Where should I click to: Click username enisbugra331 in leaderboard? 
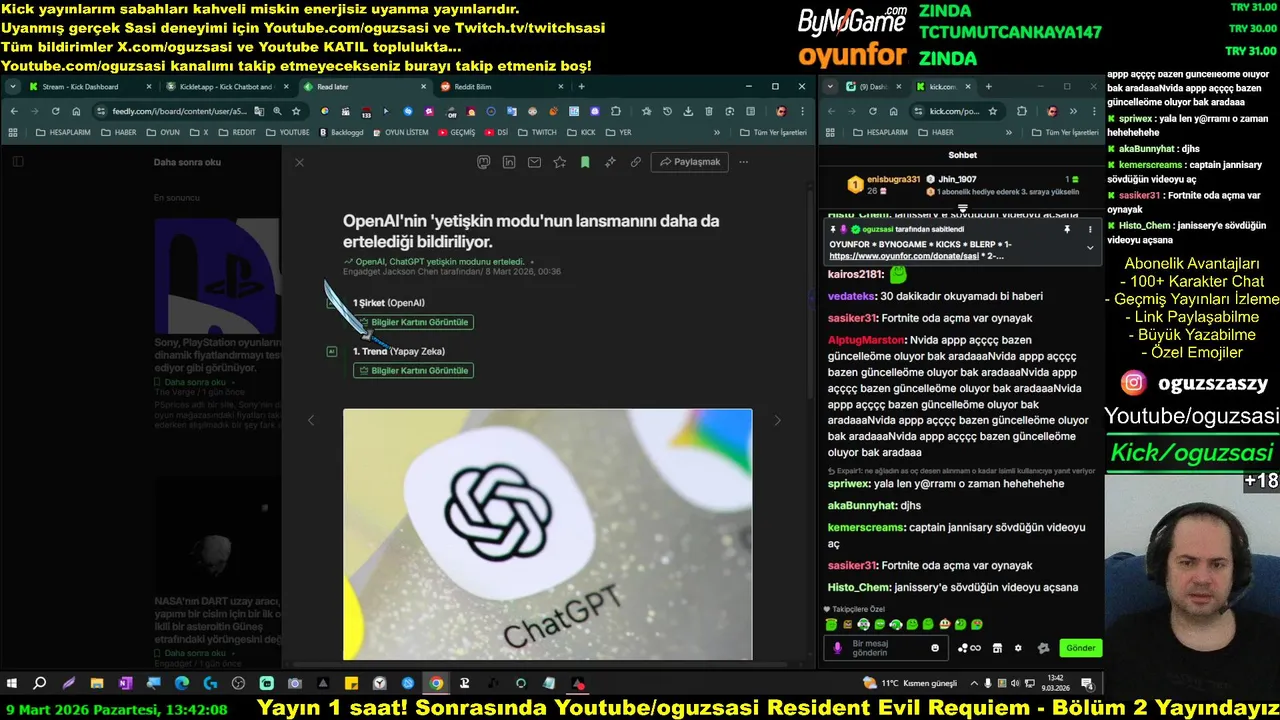coord(893,179)
